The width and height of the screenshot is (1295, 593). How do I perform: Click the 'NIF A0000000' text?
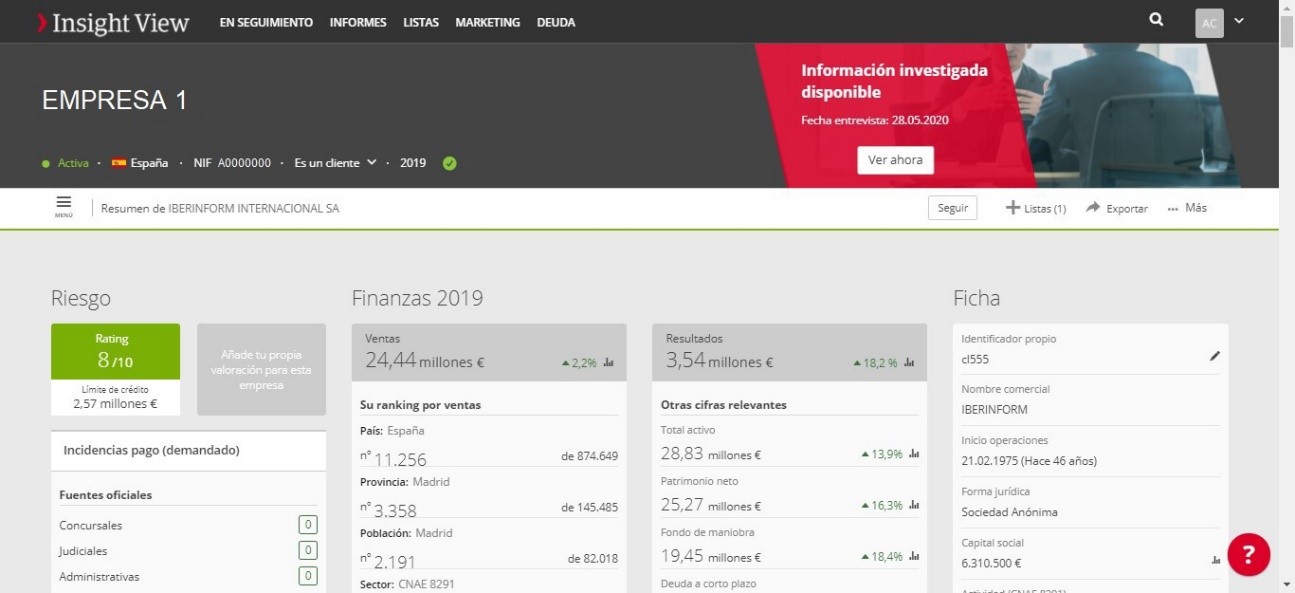click(232, 163)
